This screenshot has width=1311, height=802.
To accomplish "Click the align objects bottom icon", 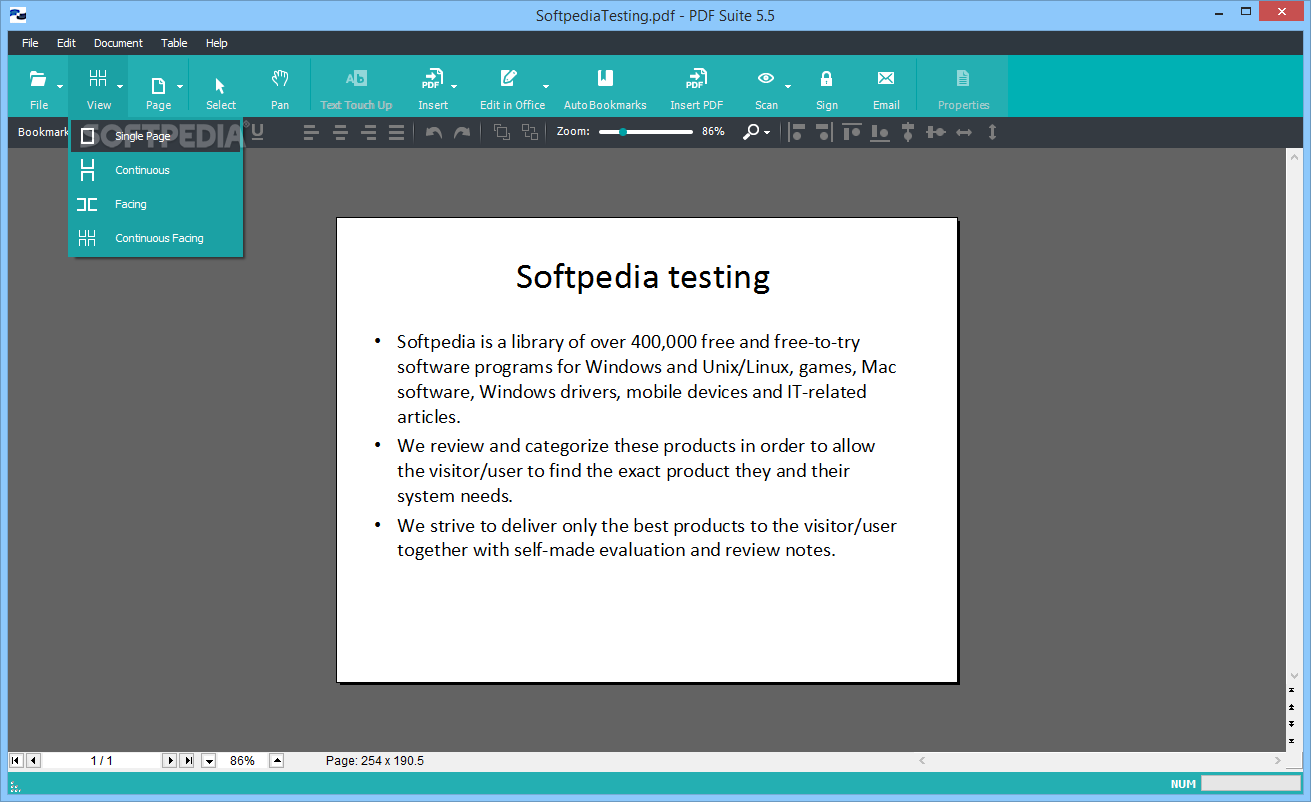I will (880, 132).
